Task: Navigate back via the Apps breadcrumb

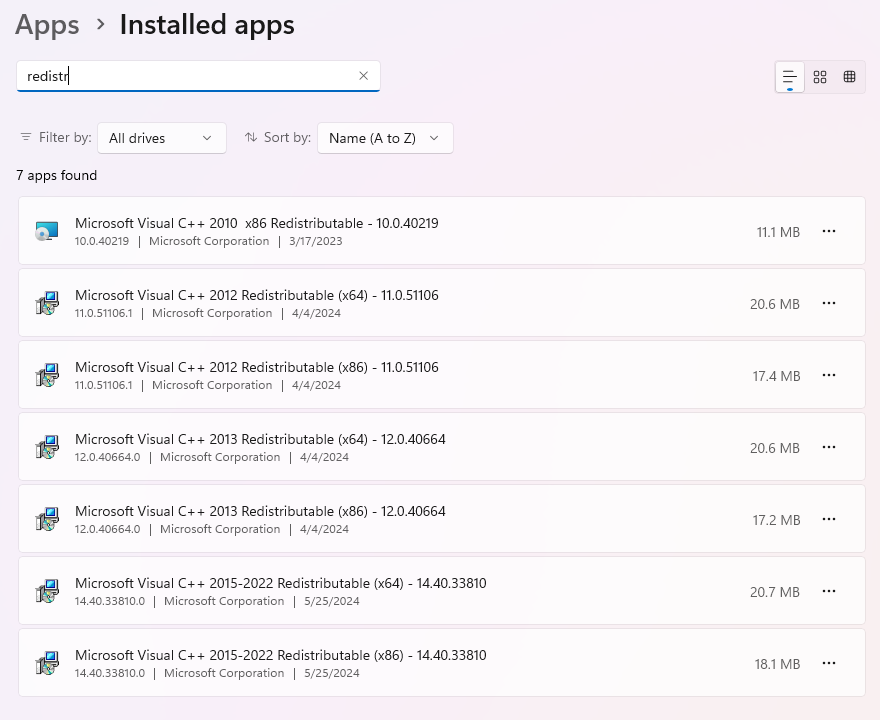Action: click(x=46, y=25)
